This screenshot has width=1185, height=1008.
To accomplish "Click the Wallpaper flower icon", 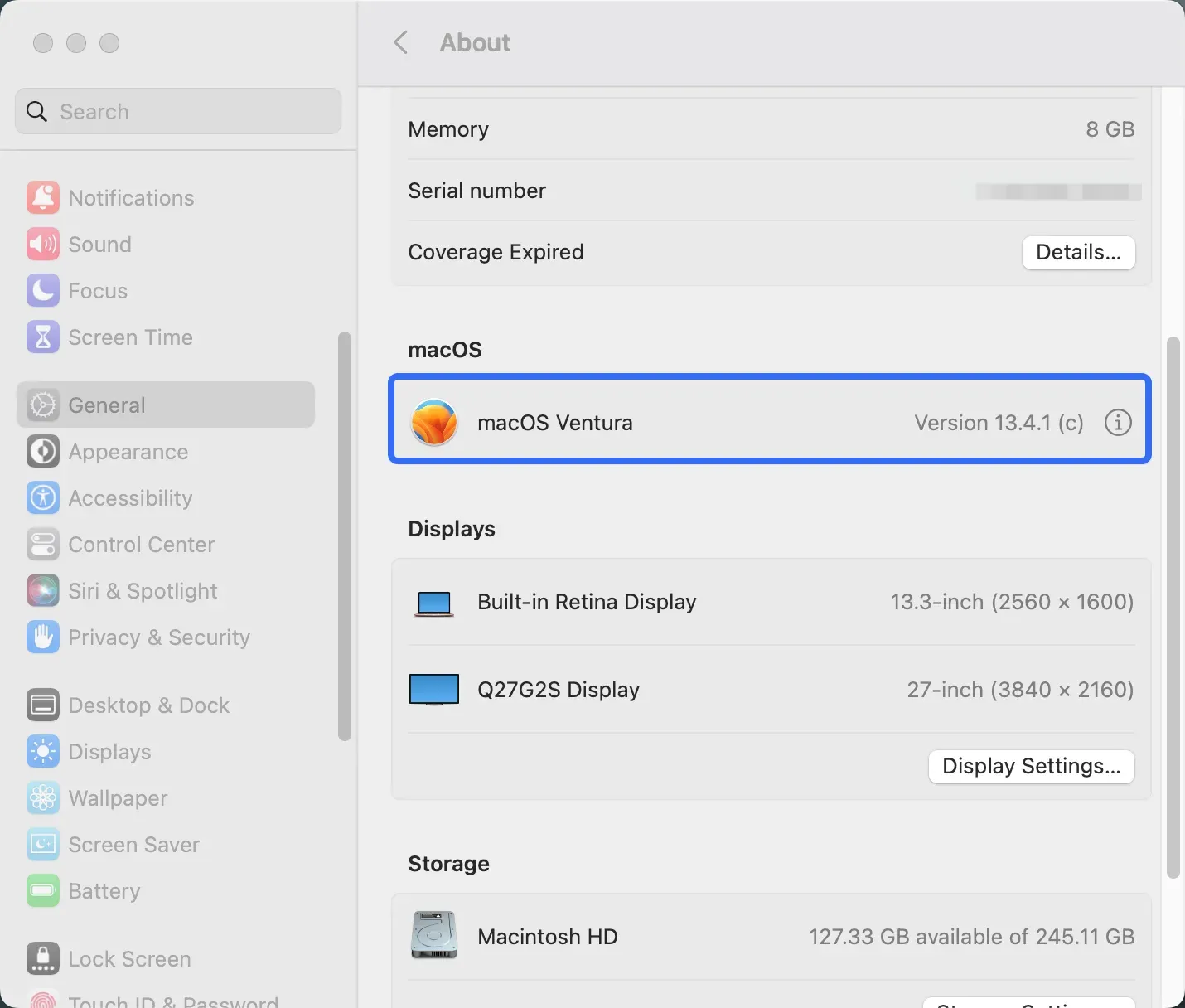I will click(43, 798).
